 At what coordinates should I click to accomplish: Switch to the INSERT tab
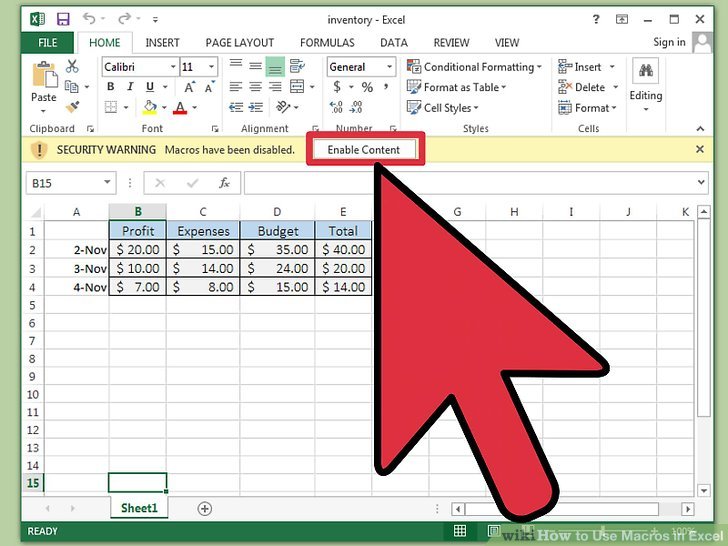click(x=162, y=43)
